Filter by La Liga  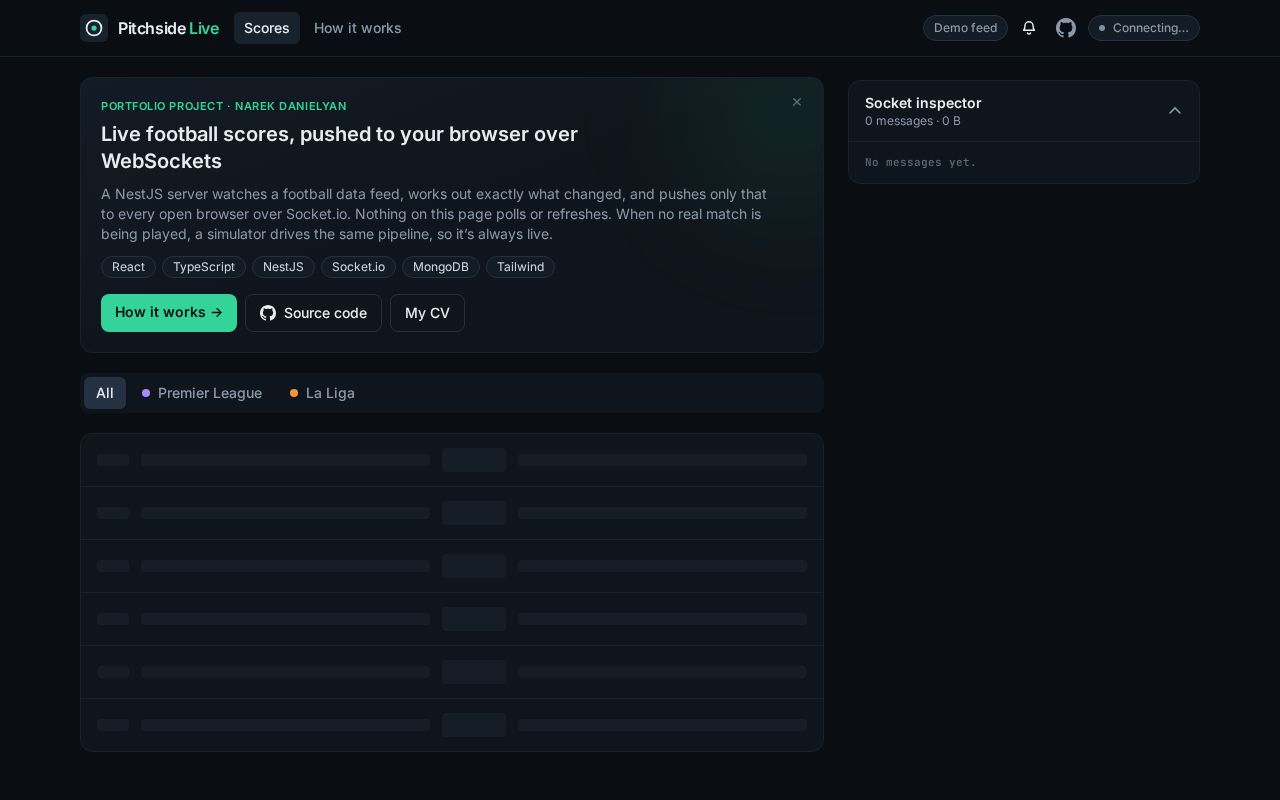pyautogui.click(x=322, y=393)
